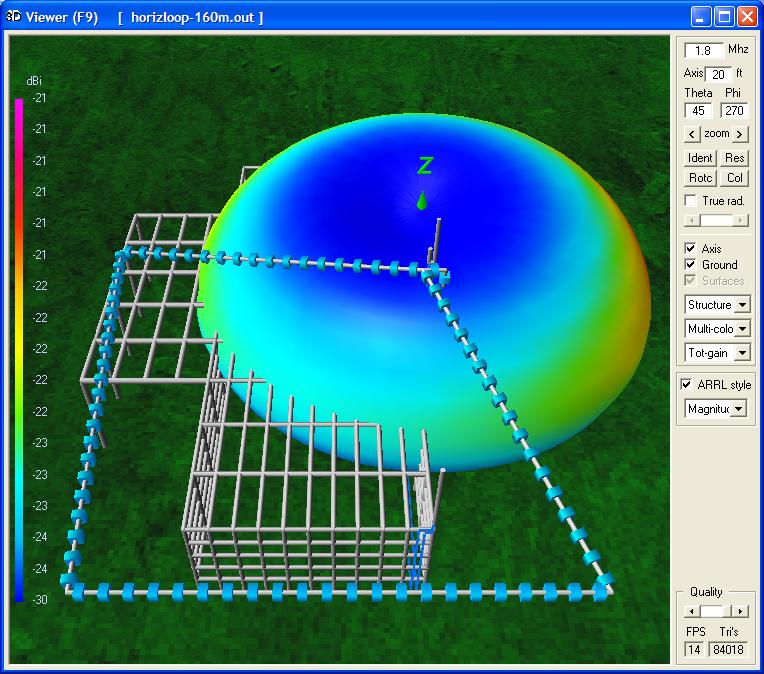Click the dBi color scale bar
The image size is (764, 674).
pos(19,349)
